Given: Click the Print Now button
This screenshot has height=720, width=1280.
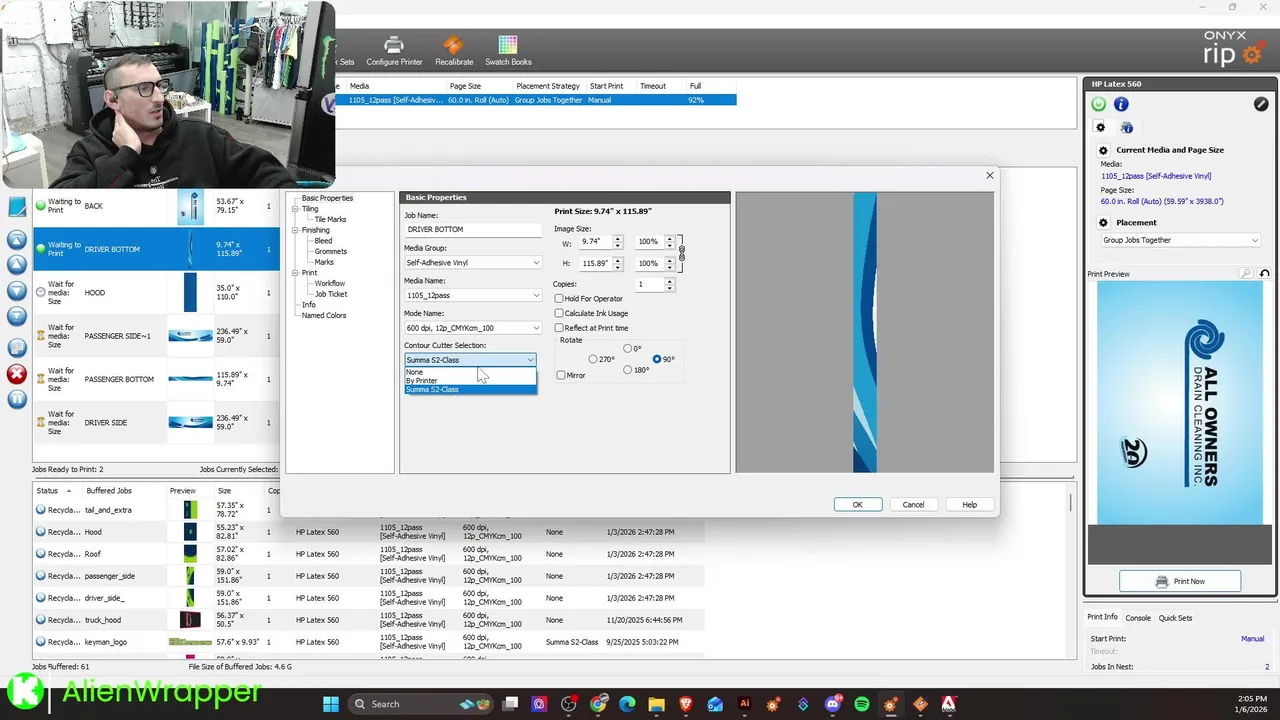Looking at the screenshot, I should pos(1180,581).
